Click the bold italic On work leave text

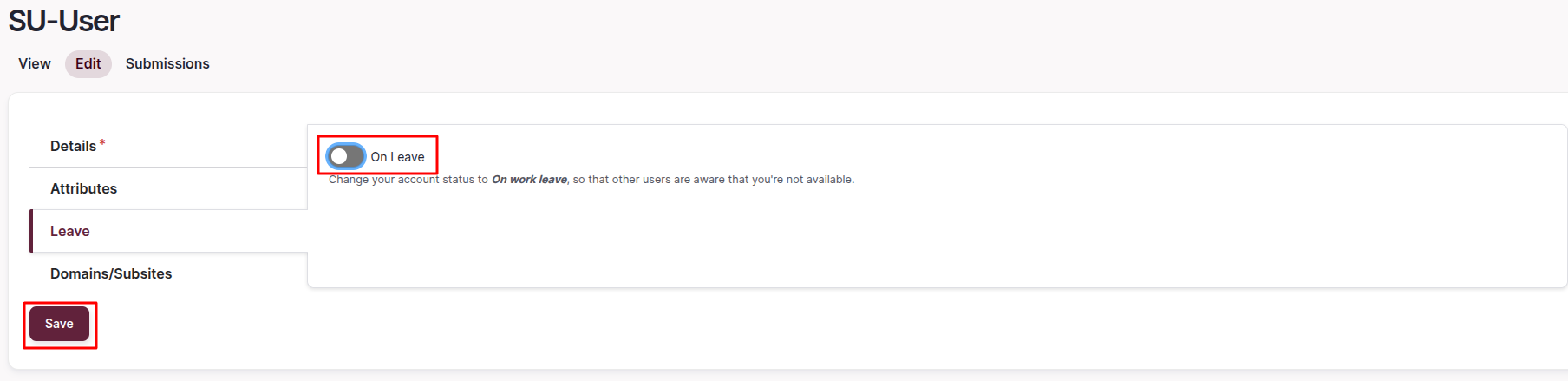point(529,180)
